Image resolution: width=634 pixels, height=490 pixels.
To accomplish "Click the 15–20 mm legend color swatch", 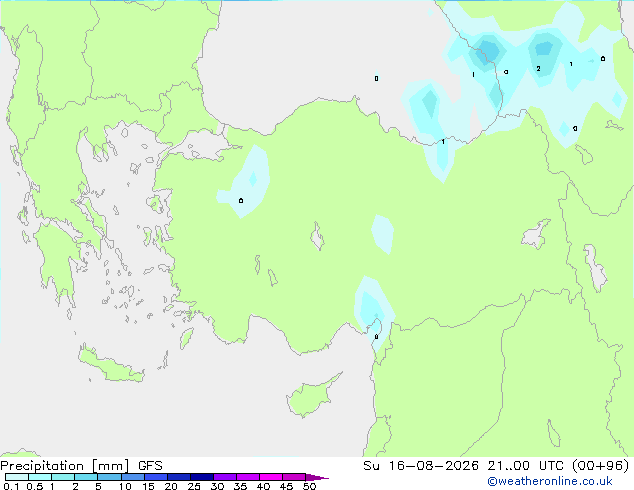I will pyautogui.click(x=156, y=477).
